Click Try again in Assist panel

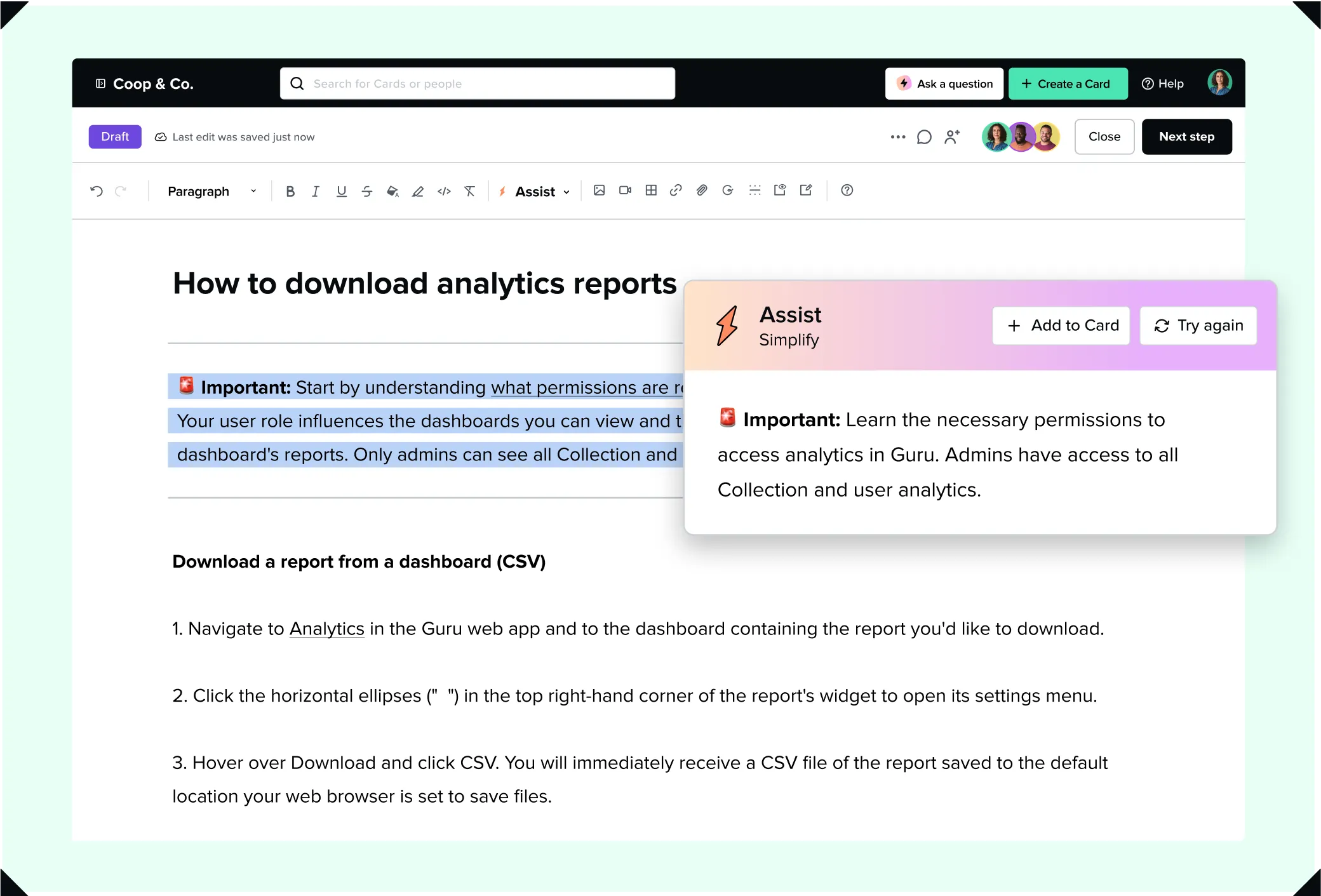(x=1198, y=325)
